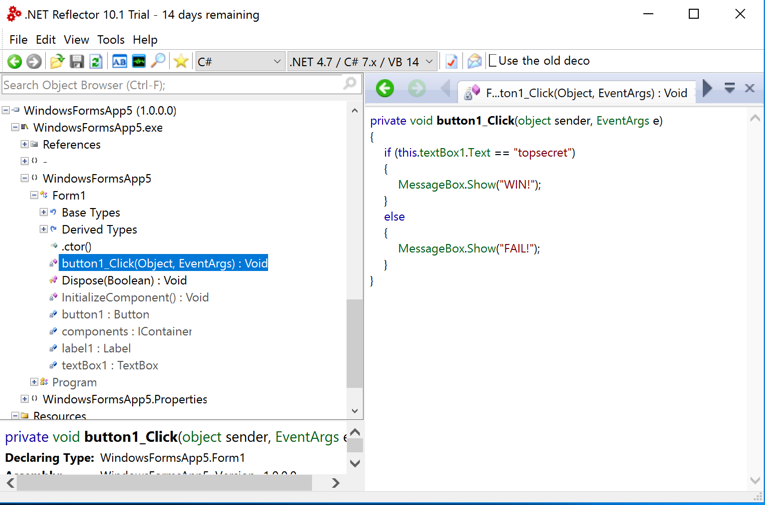765x505 pixels.
Task: Click the Refresh assemblies icon
Action: point(96,61)
